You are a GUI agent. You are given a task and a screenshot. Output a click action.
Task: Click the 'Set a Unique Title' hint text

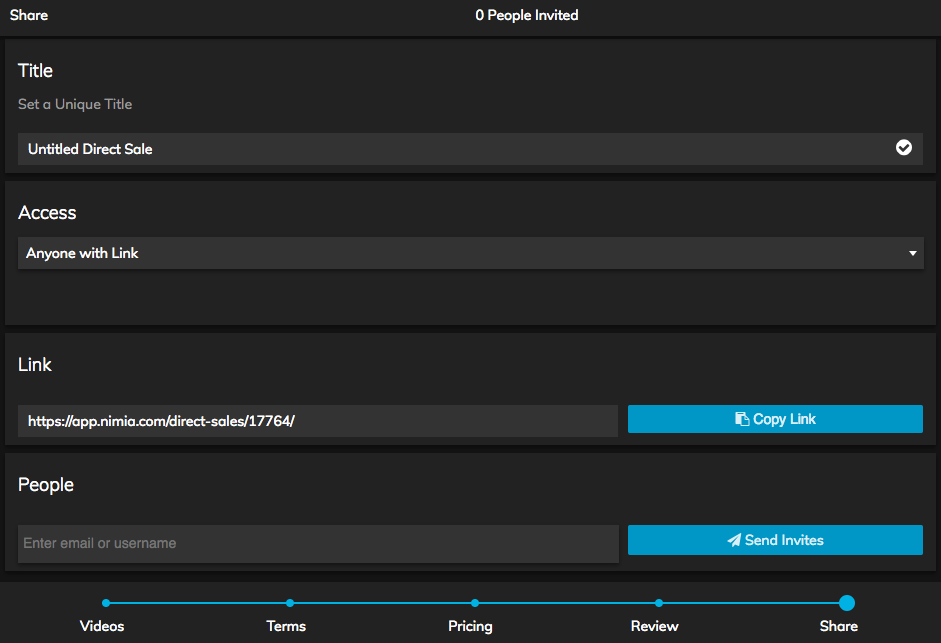coord(75,104)
